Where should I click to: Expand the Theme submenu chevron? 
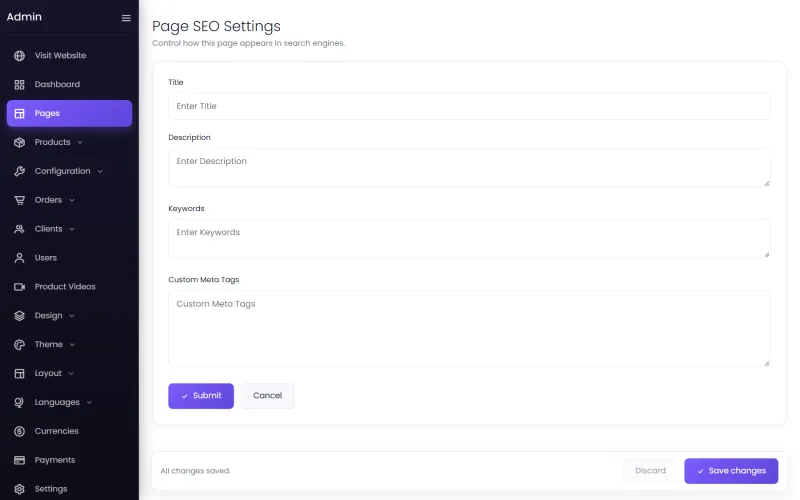(72, 345)
